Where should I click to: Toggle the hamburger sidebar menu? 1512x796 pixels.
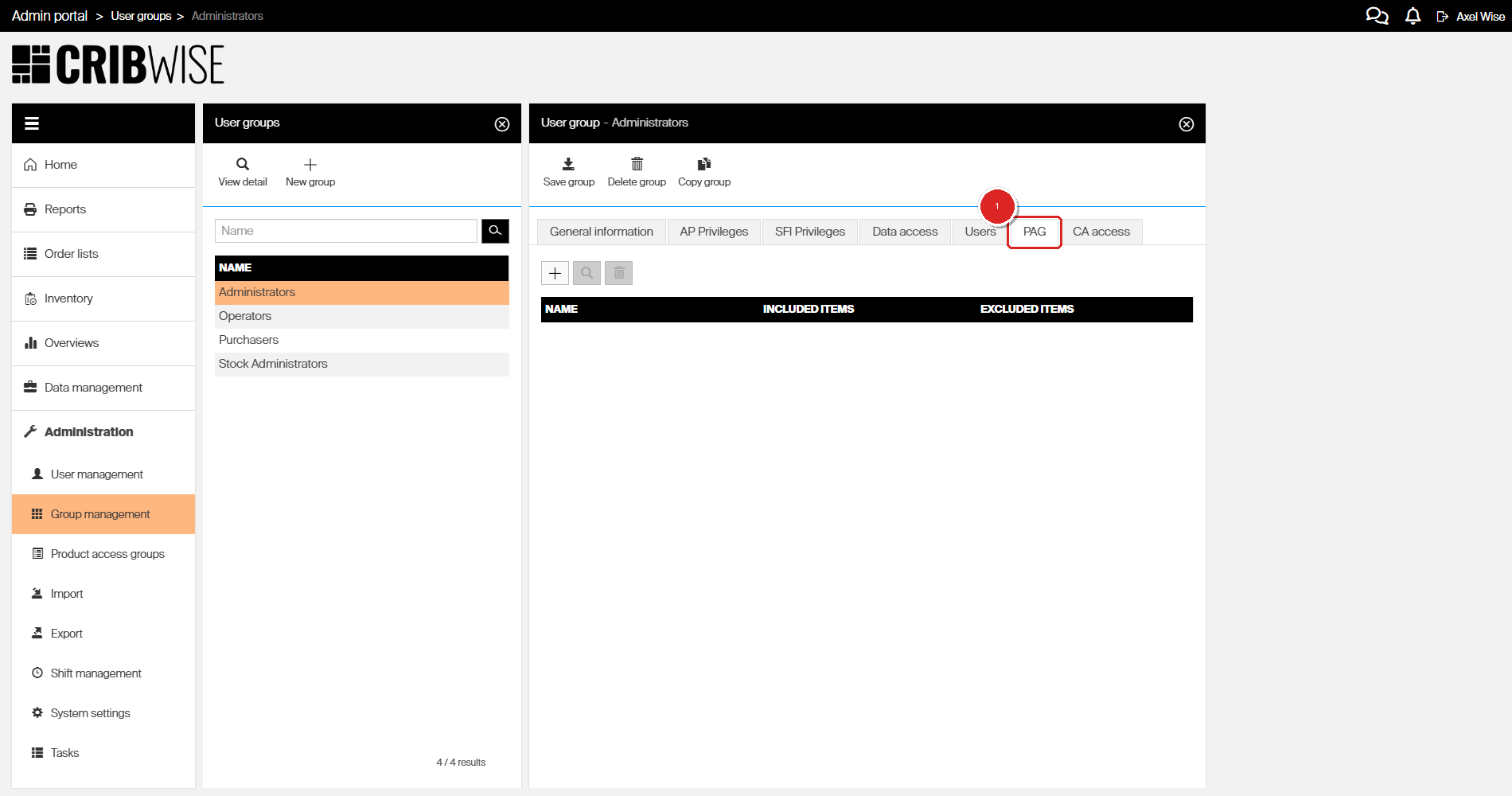[32, 123]
